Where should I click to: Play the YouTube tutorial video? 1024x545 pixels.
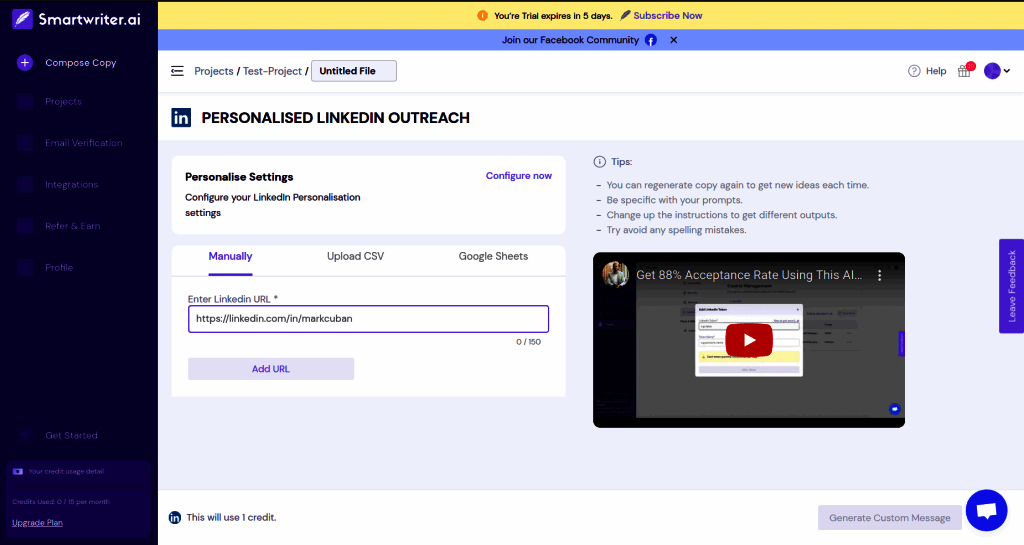pos(749,339)
